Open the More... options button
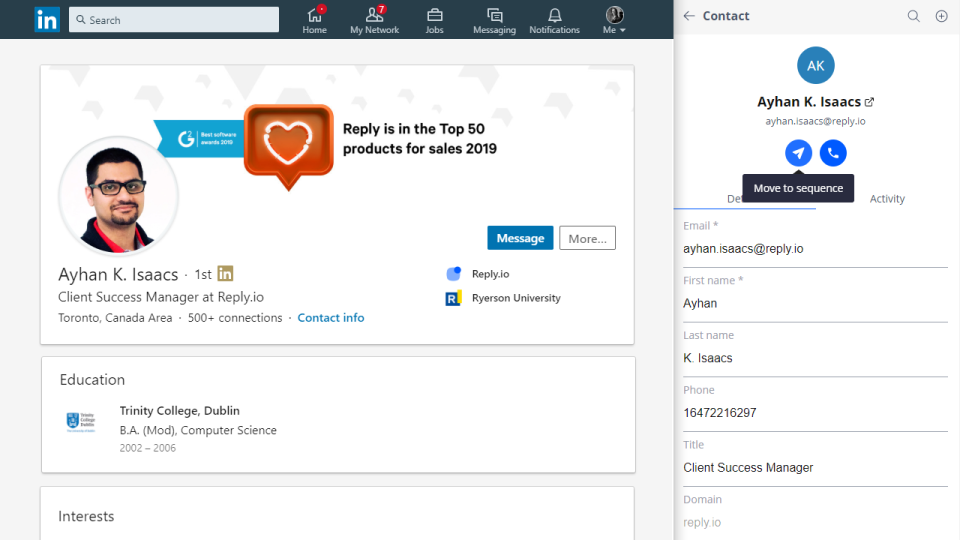This screenshot has width=960, height=540. tap(587, 238)
